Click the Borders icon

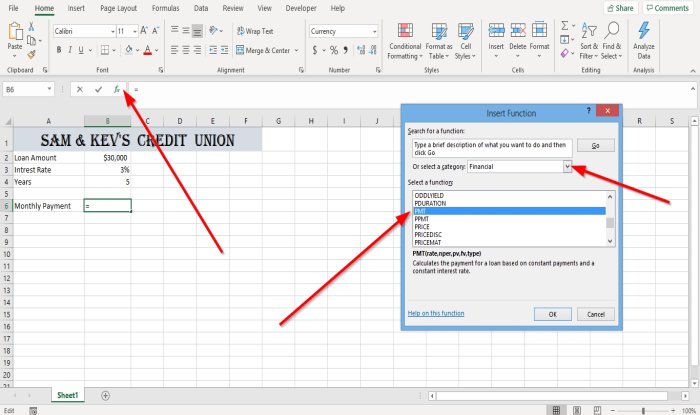104,50
